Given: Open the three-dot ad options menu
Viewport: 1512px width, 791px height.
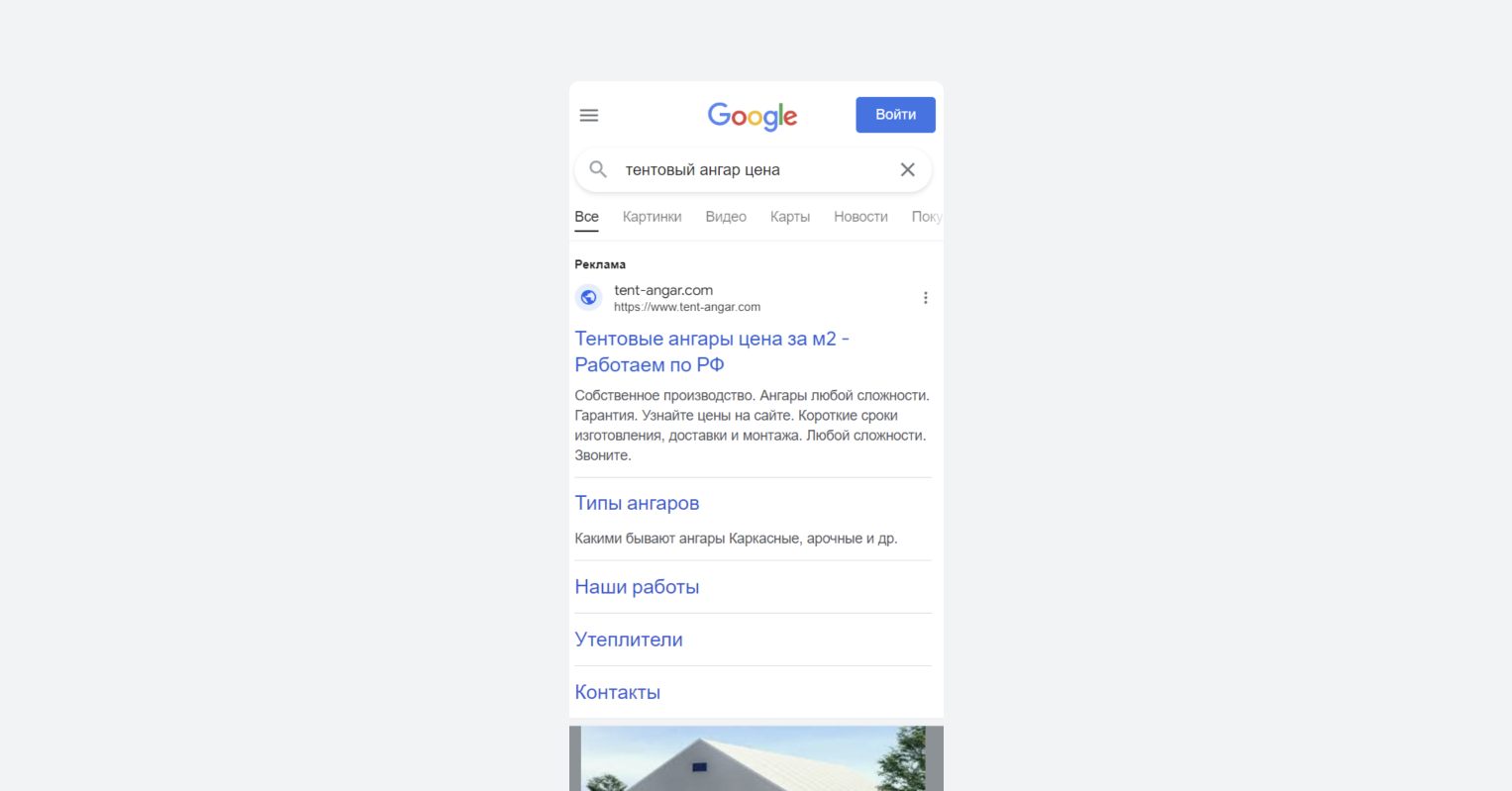Looking at the screenshot, I should pyautogui.click(x=925, y=298).
